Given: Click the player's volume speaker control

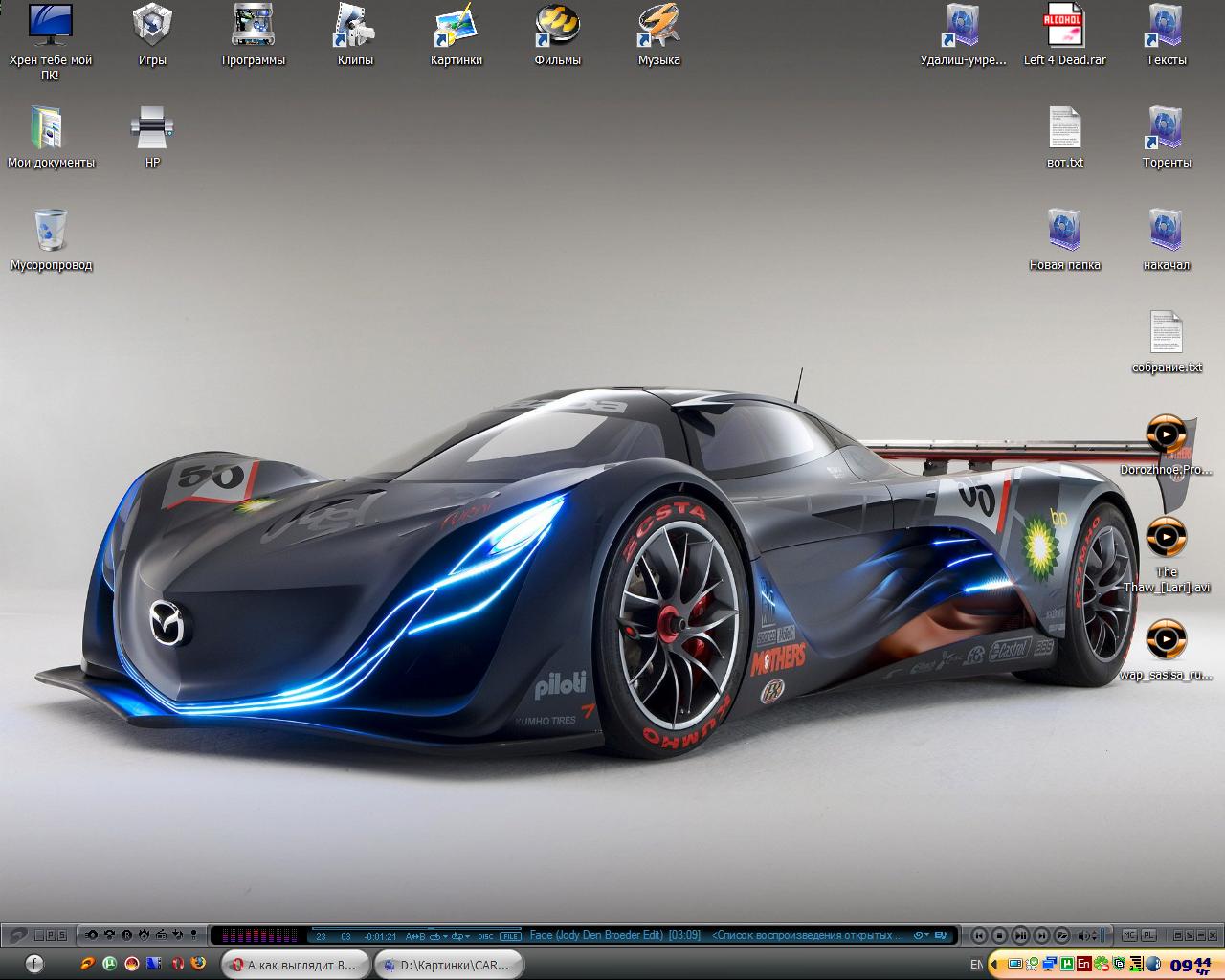Looking at the screenshot, I should (1084, 935).
